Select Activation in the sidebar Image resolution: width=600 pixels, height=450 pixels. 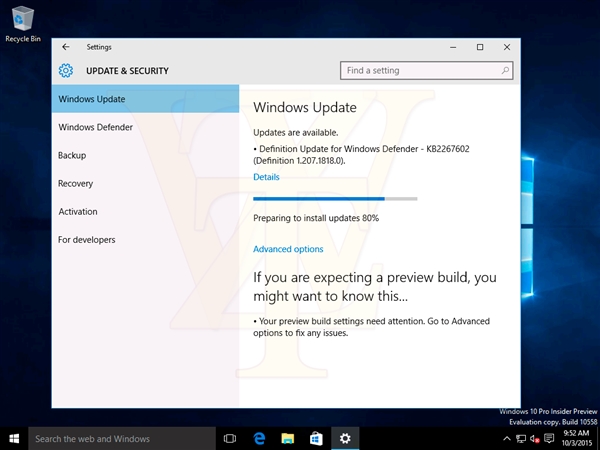pos(78,211)
